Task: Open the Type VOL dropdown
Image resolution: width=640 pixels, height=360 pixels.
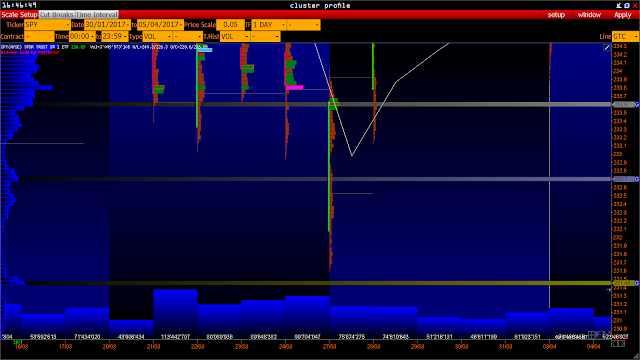Action: click(x=157, y=36)
